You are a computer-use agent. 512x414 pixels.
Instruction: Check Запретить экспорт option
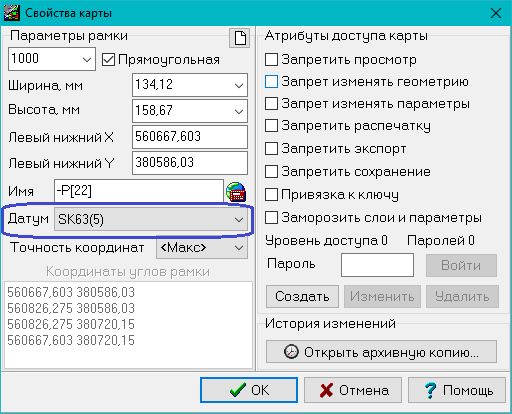(271, 149)
